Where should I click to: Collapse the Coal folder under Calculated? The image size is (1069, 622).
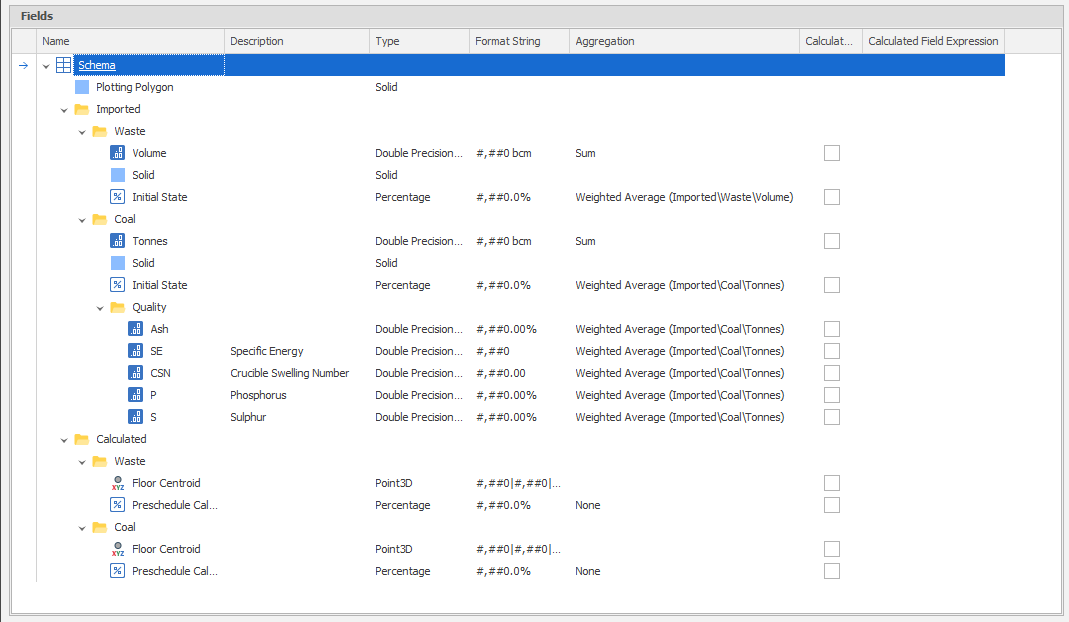[82, 528]
